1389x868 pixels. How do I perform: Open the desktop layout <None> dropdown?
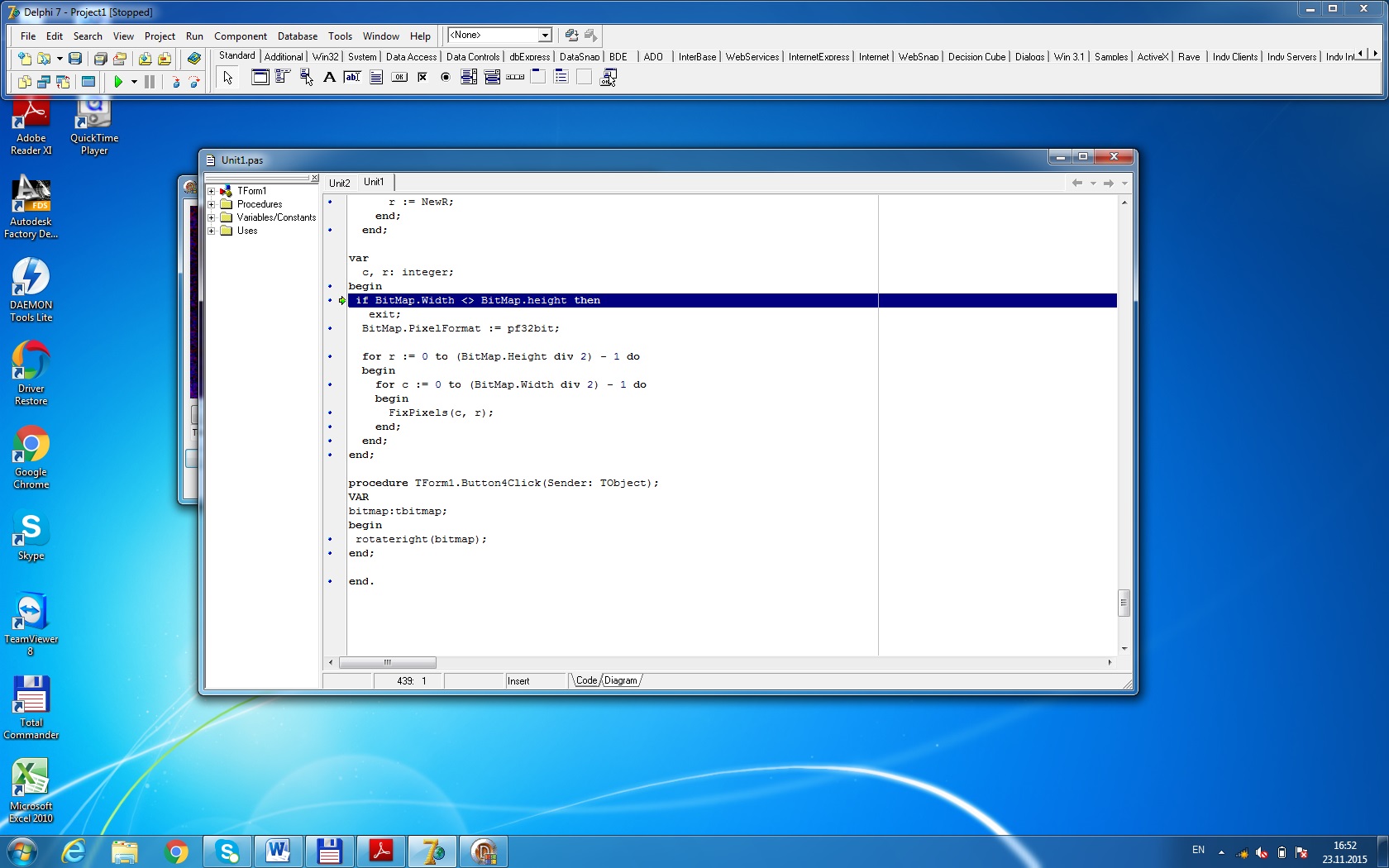tap(545, 36)
